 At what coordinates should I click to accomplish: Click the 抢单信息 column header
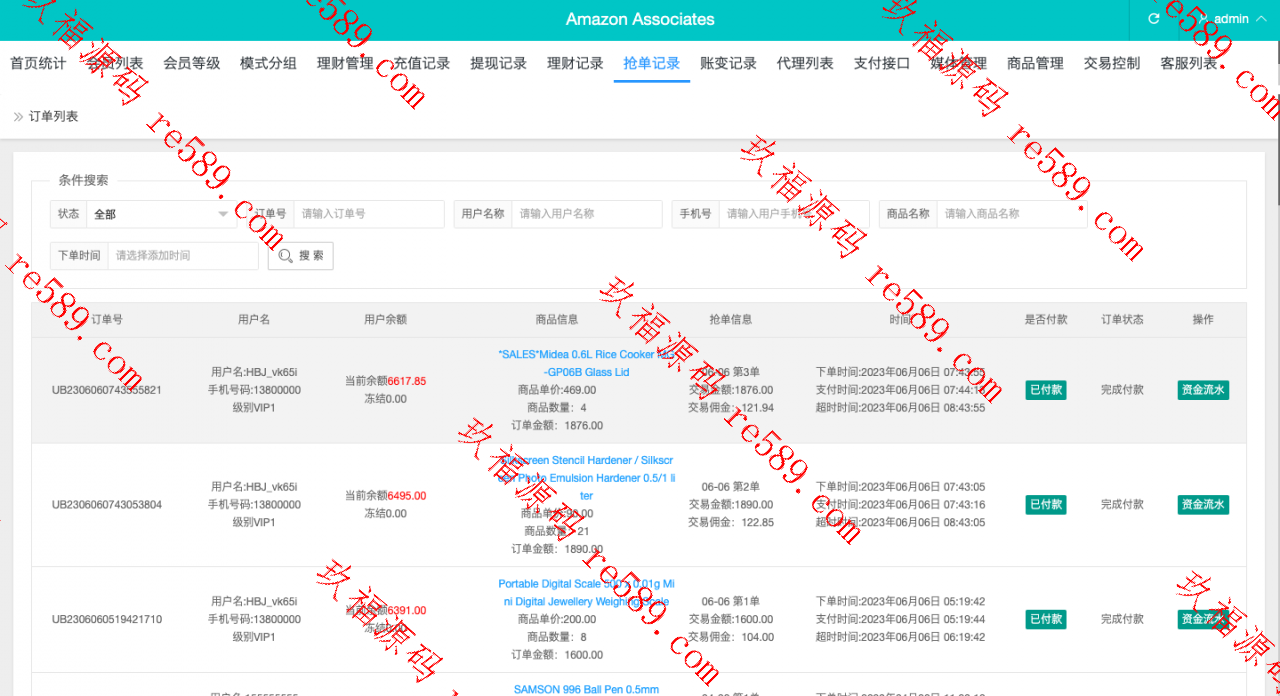(730, 320)
